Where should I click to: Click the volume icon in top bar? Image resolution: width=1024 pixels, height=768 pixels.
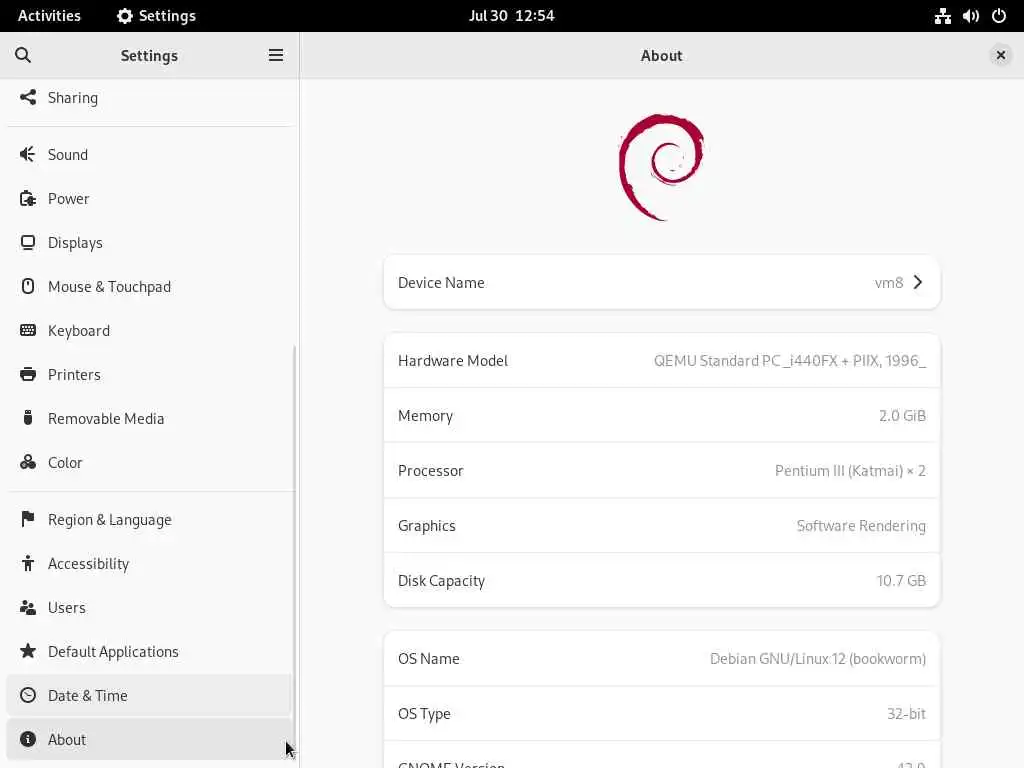point(970,16)
